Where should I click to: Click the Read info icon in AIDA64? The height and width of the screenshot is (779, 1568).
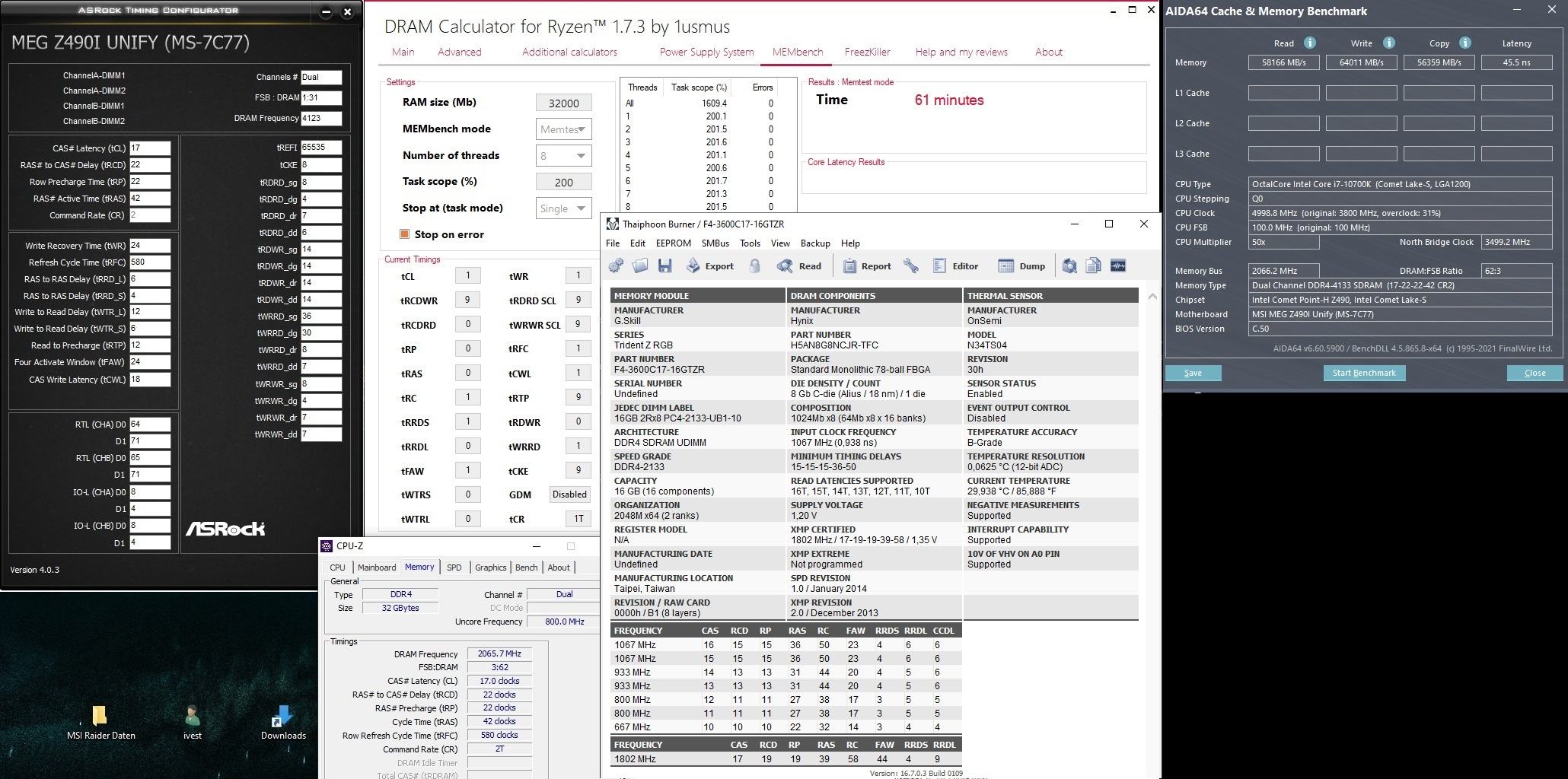pyautogui.click(x=1309, y=43)
